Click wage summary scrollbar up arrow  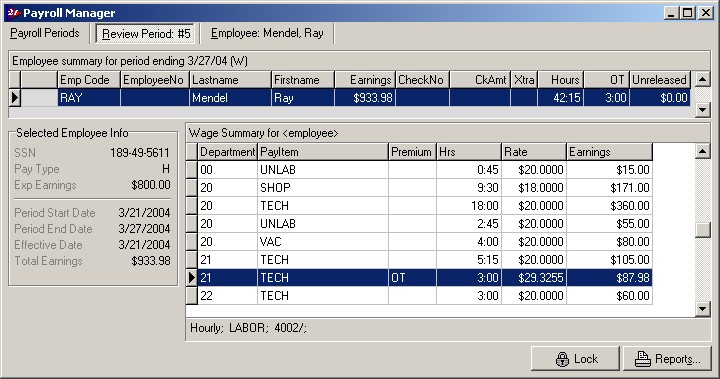pyautogui.click(x=703, y=151)
